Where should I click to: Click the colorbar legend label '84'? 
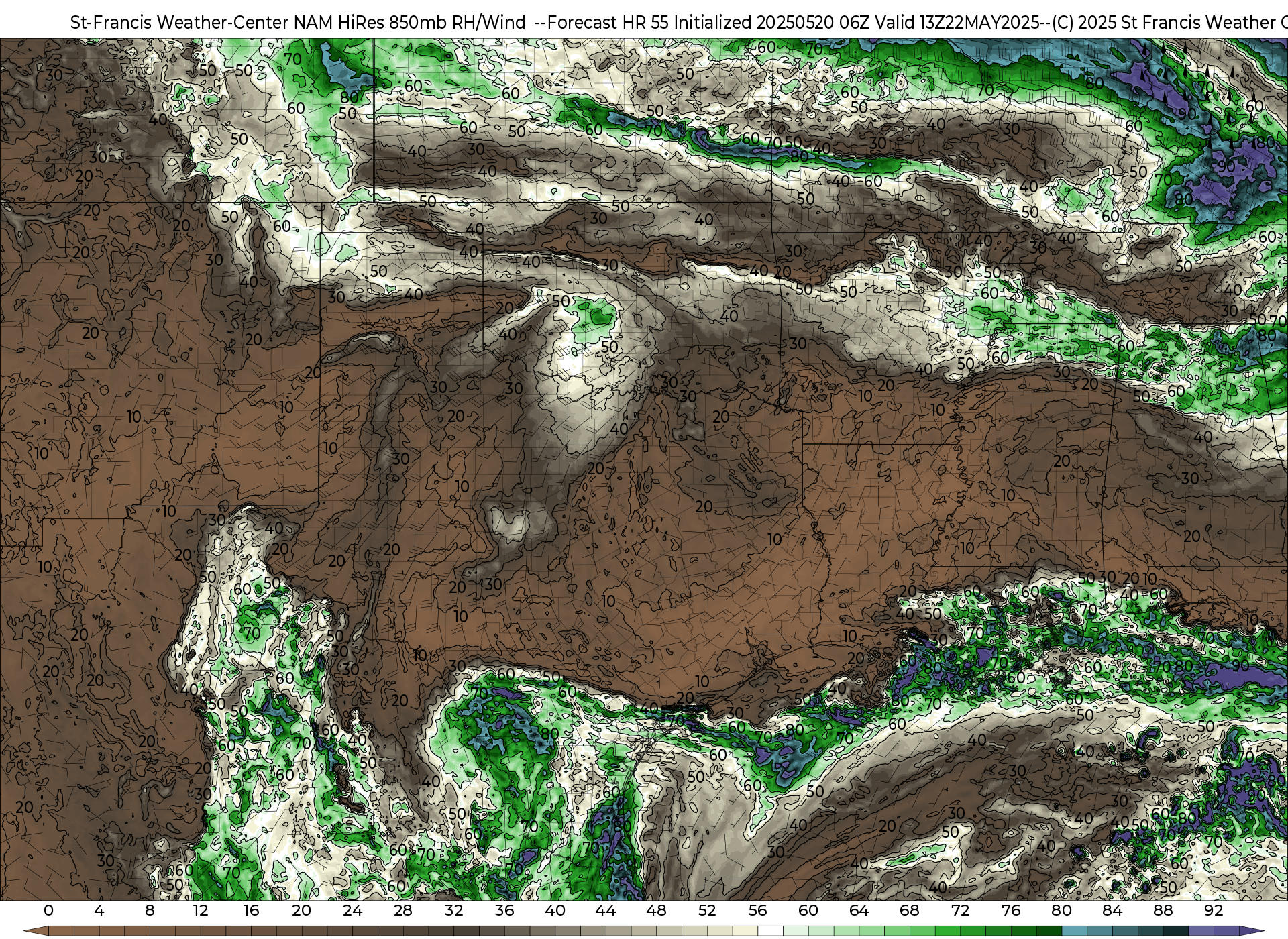[1112, 910]
